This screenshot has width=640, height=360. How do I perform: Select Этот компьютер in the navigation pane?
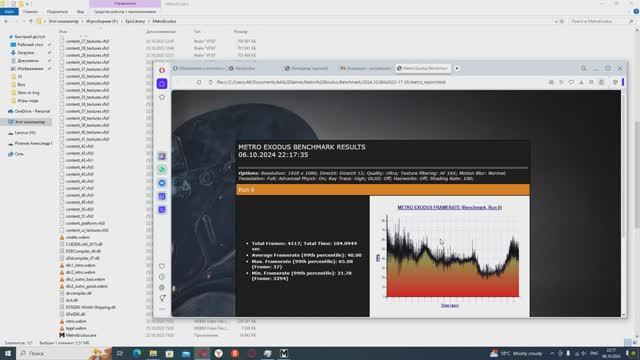[x=29, y=122]
